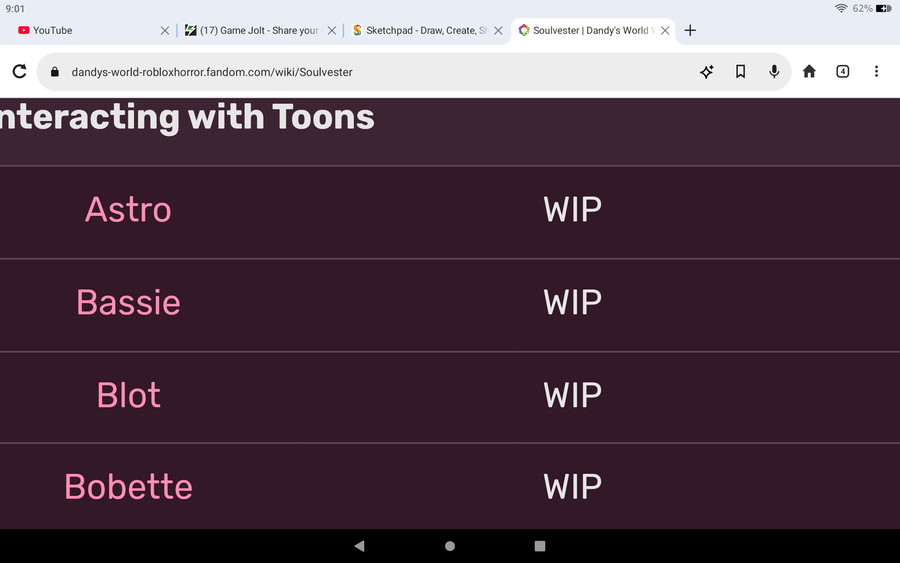900x563 pixels.
Task: Open the tab switcher showing 4 tabs
Action: [x=842, y=72]
